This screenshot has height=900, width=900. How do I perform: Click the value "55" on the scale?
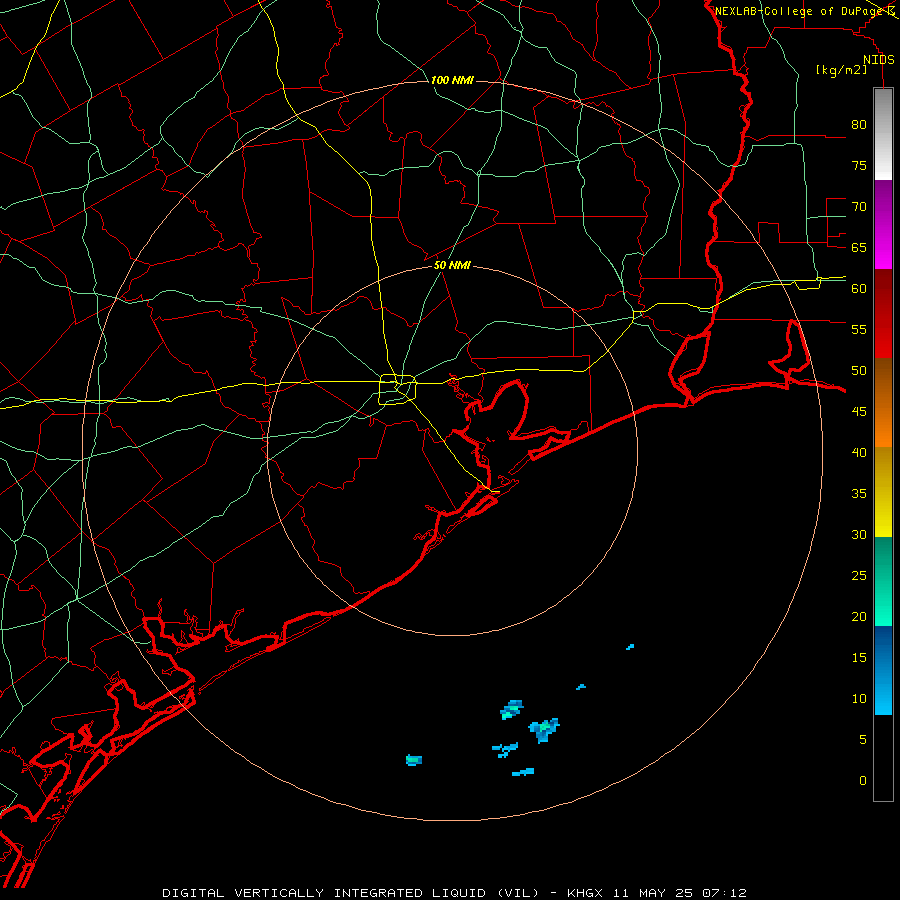(x=859, y=329)
